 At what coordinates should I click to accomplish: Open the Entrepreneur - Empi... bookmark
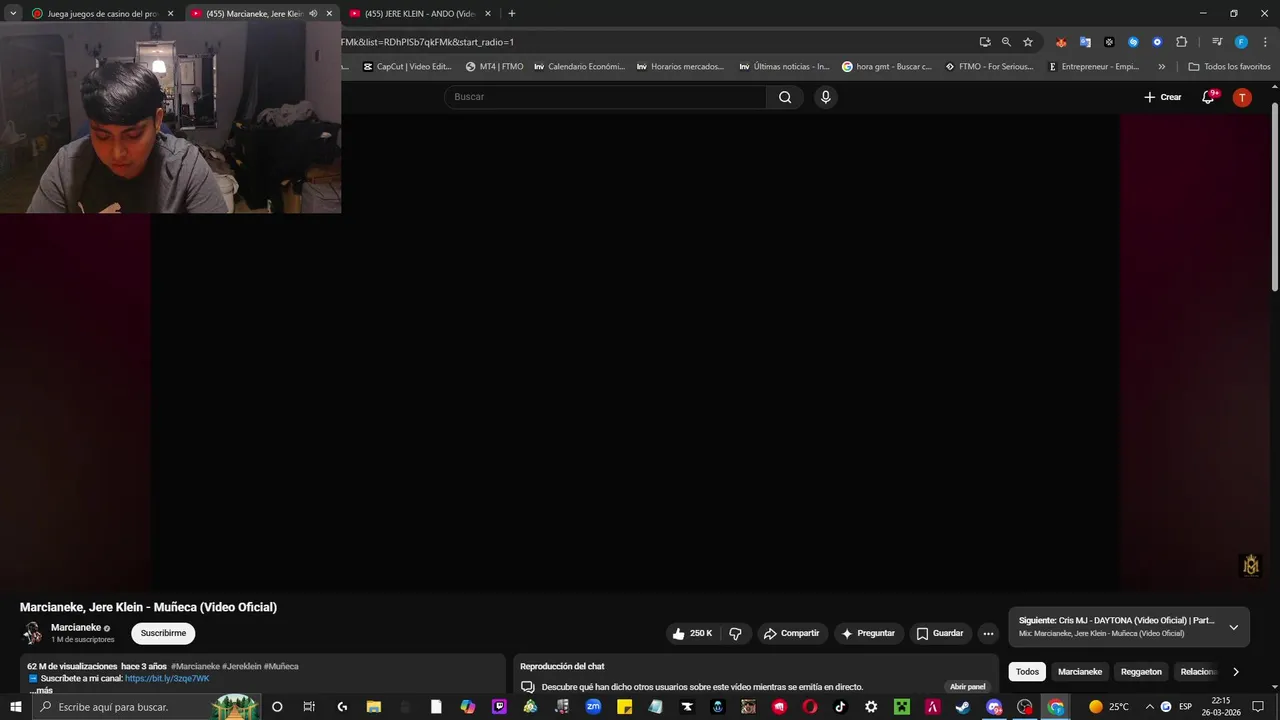point(1094,67)
